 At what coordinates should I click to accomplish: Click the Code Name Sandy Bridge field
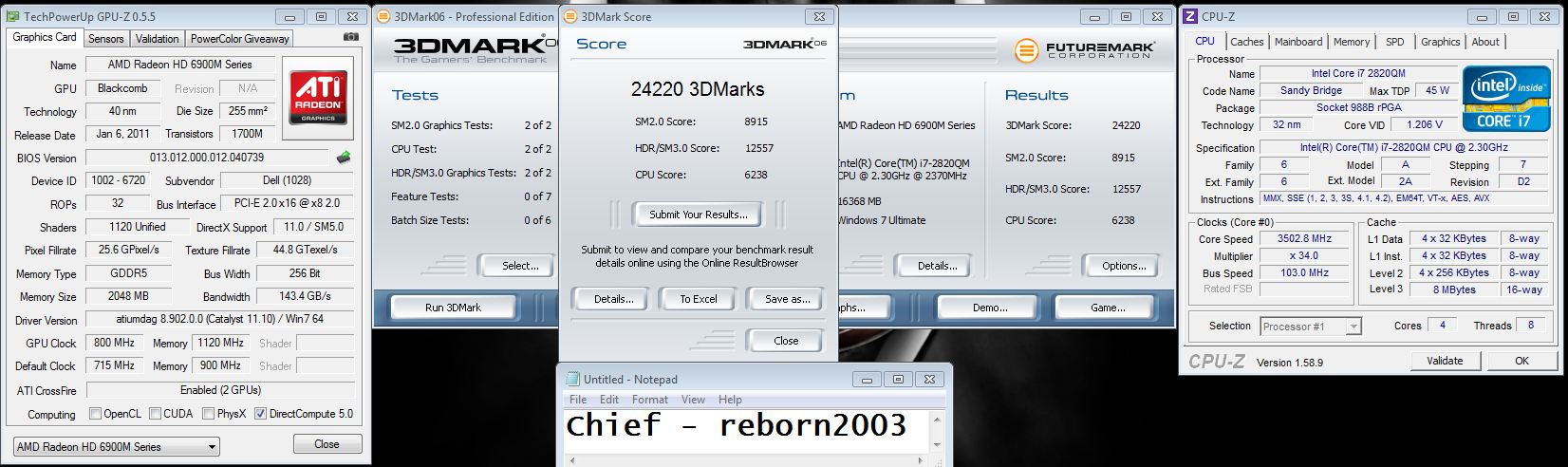pos(1311,91)
